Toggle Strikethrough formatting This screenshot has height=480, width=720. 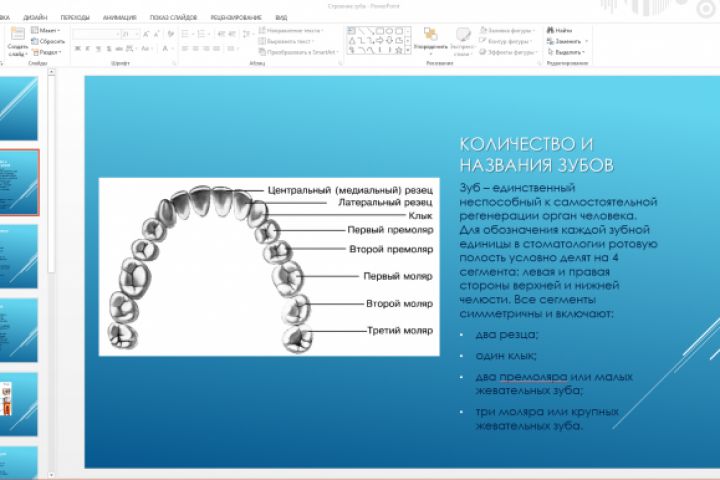click(119, 49)
